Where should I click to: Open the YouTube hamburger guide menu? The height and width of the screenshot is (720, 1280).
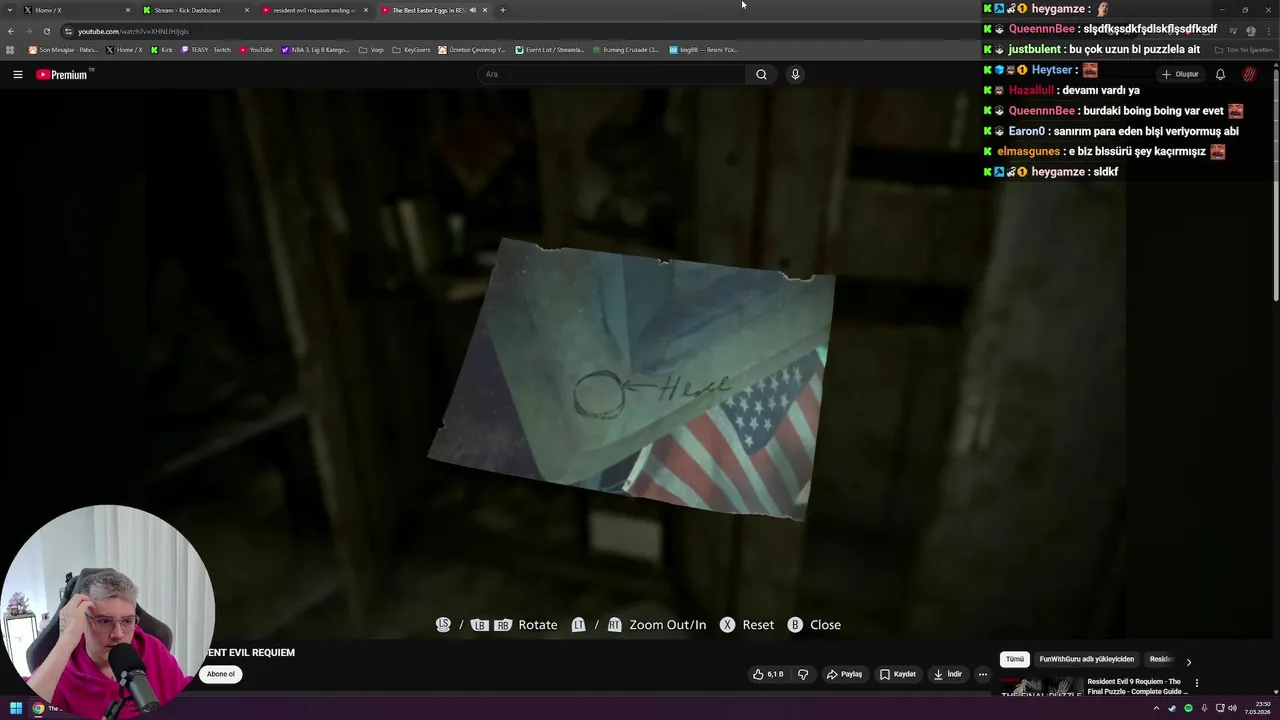(x=17, y=74)
